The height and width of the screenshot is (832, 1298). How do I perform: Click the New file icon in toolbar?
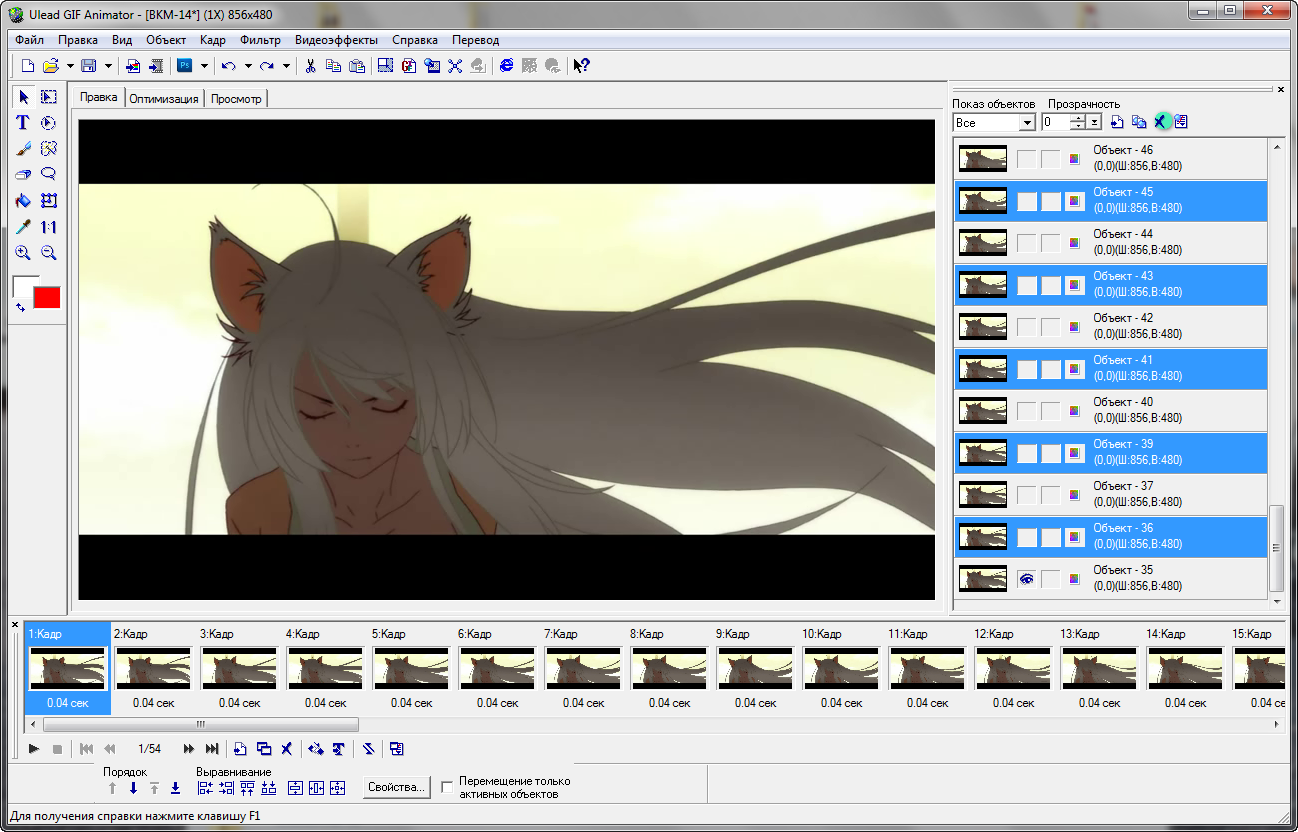tap(28, 66)
